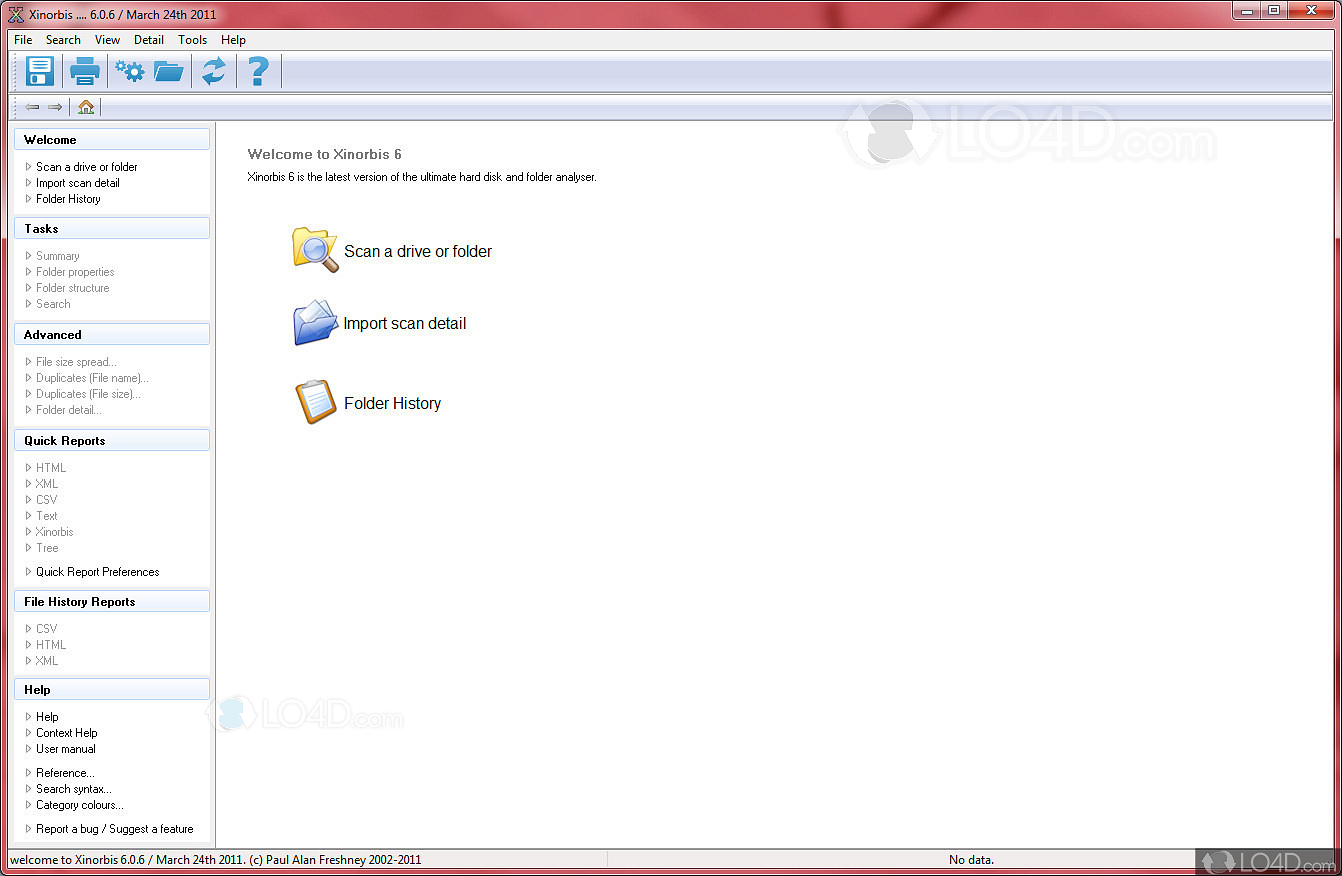Click Duplicates (File size)... option
The height and width of the screenshot is (876, 1342).
point(88,394)
